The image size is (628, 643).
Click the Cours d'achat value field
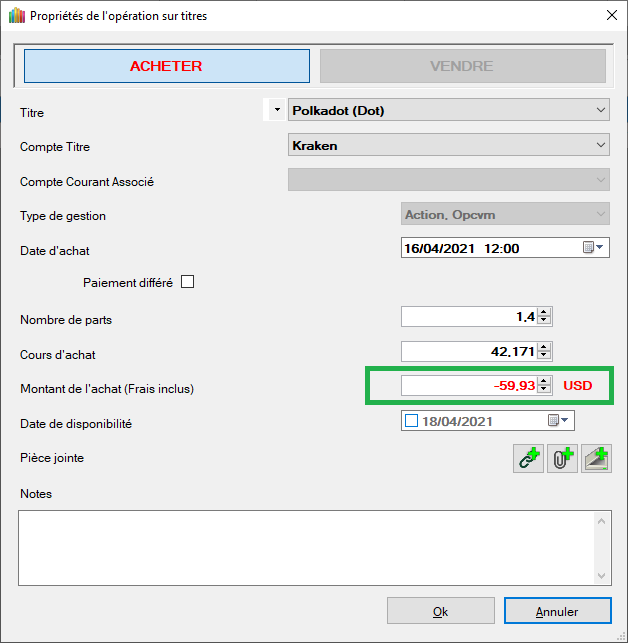tap(468, 351)
